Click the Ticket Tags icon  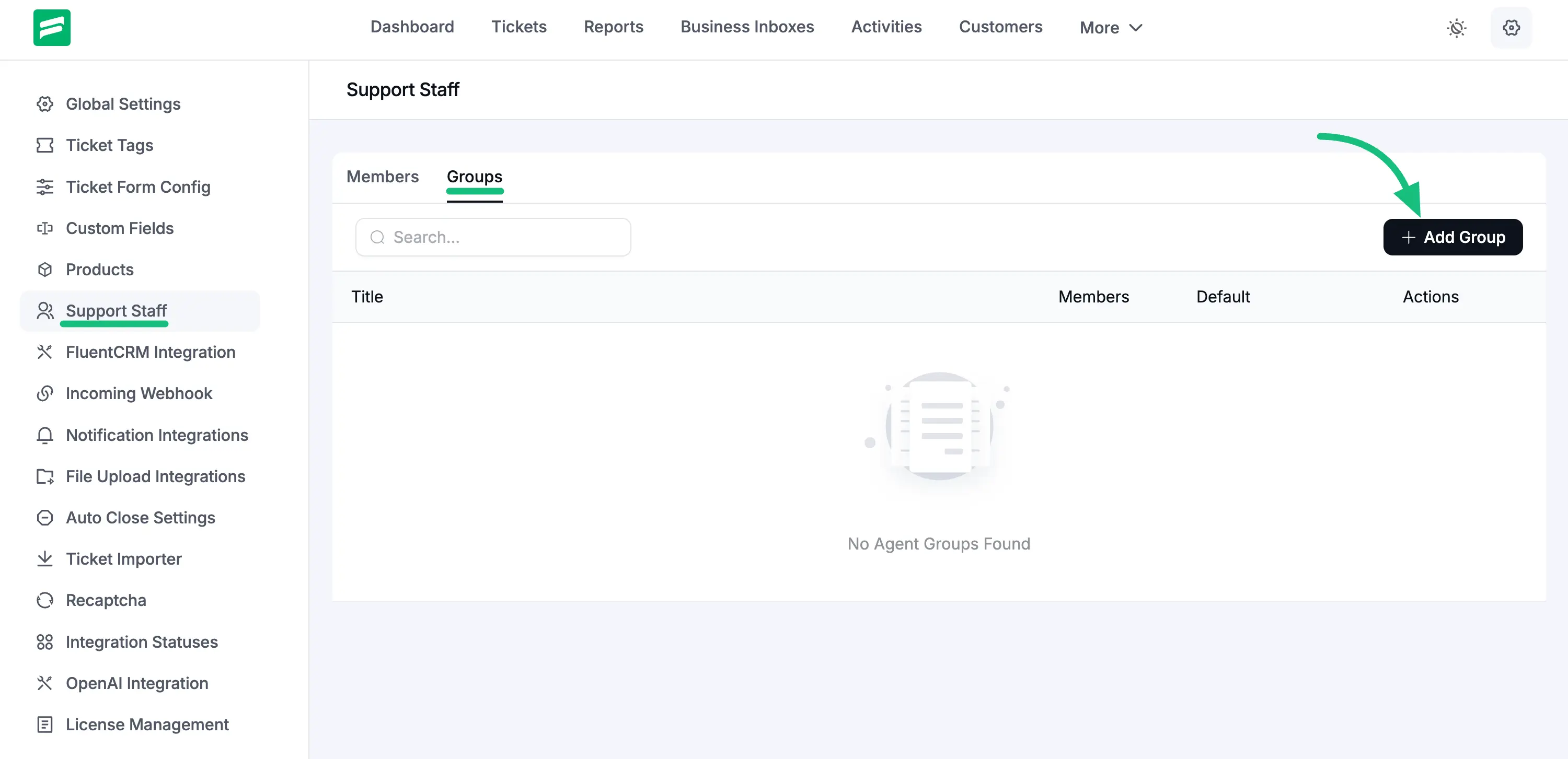pyautogui.click(x=45, y=145)
